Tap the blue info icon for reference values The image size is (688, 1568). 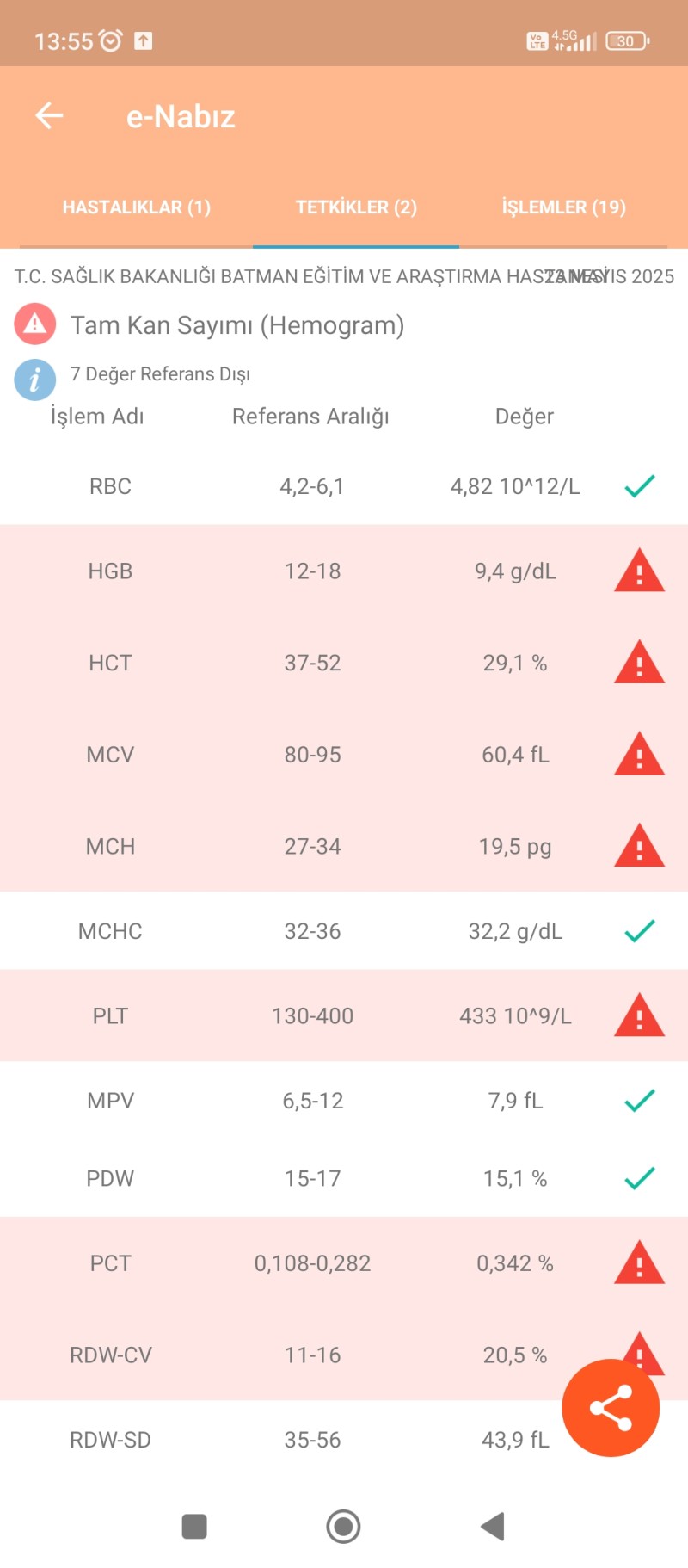(34, 380)
